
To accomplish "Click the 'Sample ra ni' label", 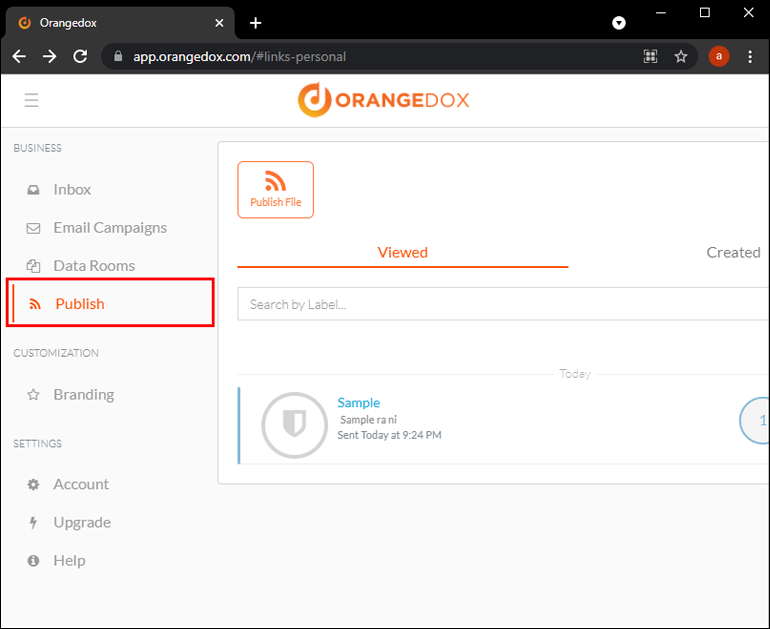I will tap(368, 420).
